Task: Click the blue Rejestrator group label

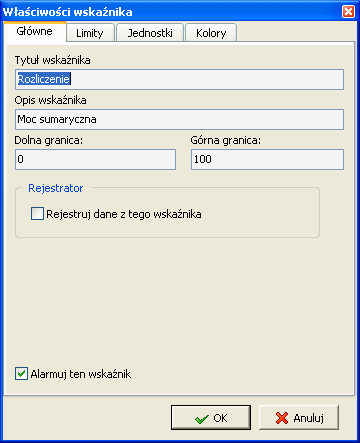Action: [56, 188]
